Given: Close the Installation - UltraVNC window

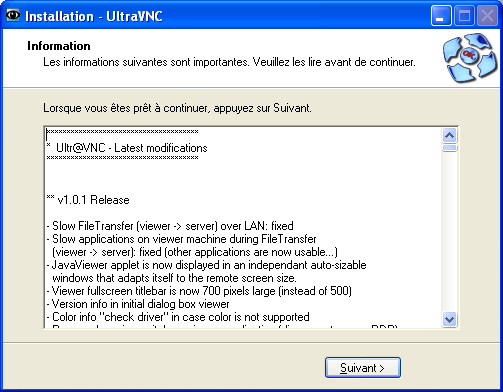Looking at the screenshot, I should pos(487,16).
